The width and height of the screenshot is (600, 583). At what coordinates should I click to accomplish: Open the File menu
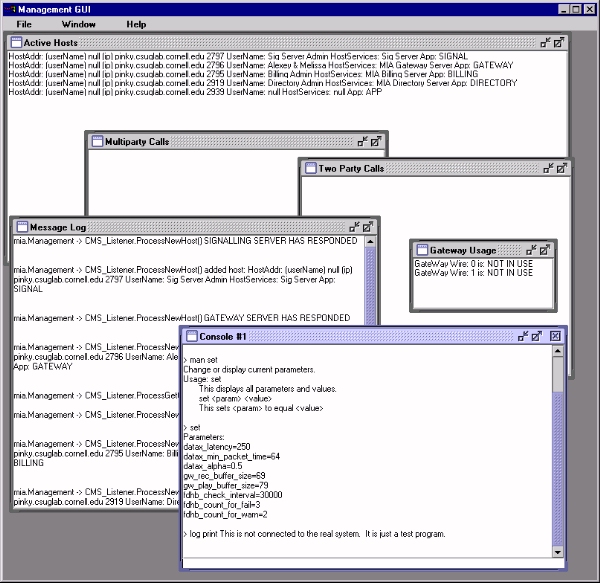pyautogui.click(x=24, y=23)
